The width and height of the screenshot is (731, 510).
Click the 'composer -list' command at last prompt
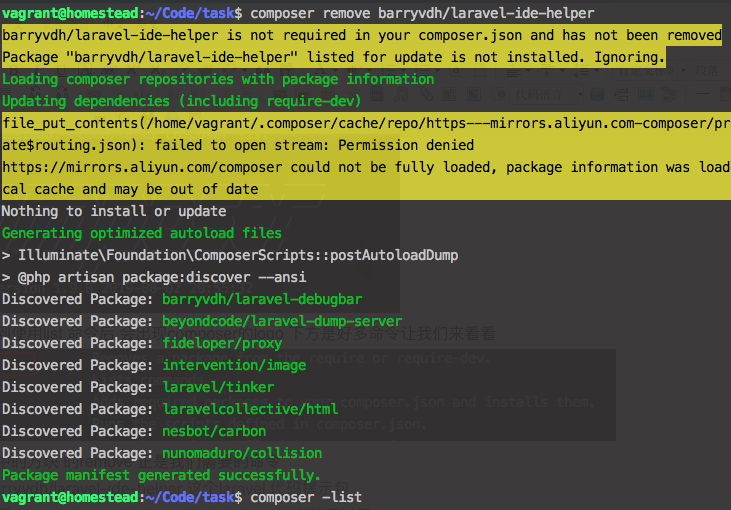tap(306, 497)
